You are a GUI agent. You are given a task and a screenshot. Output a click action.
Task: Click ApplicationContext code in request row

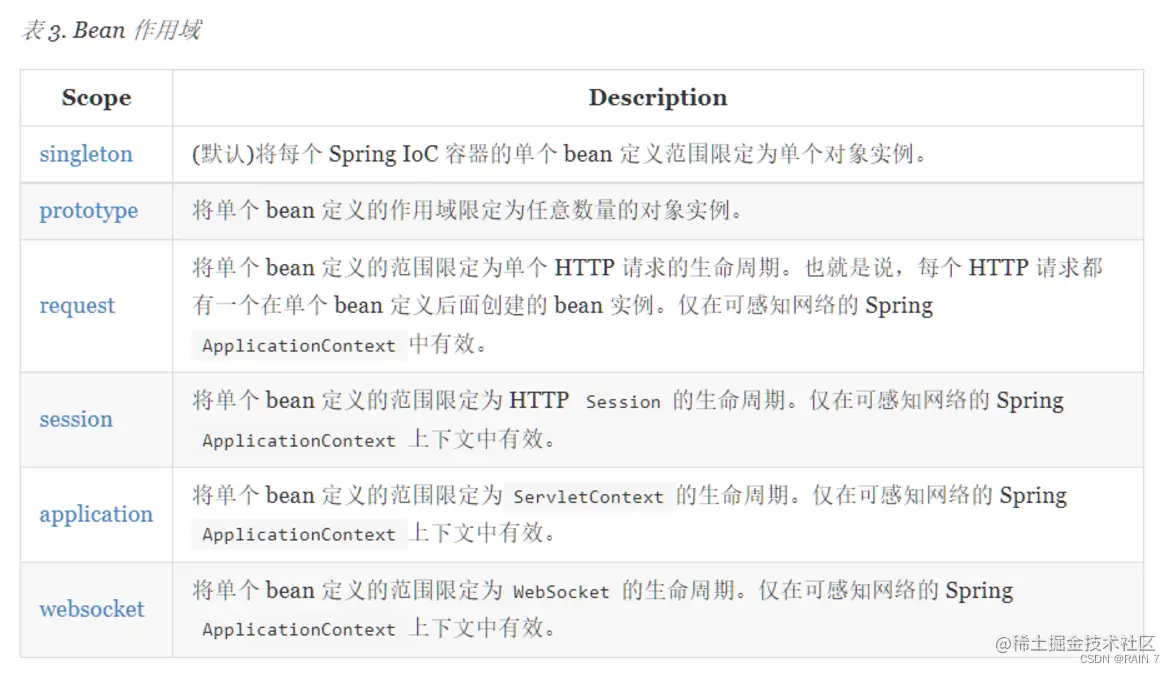click(299, 345)
